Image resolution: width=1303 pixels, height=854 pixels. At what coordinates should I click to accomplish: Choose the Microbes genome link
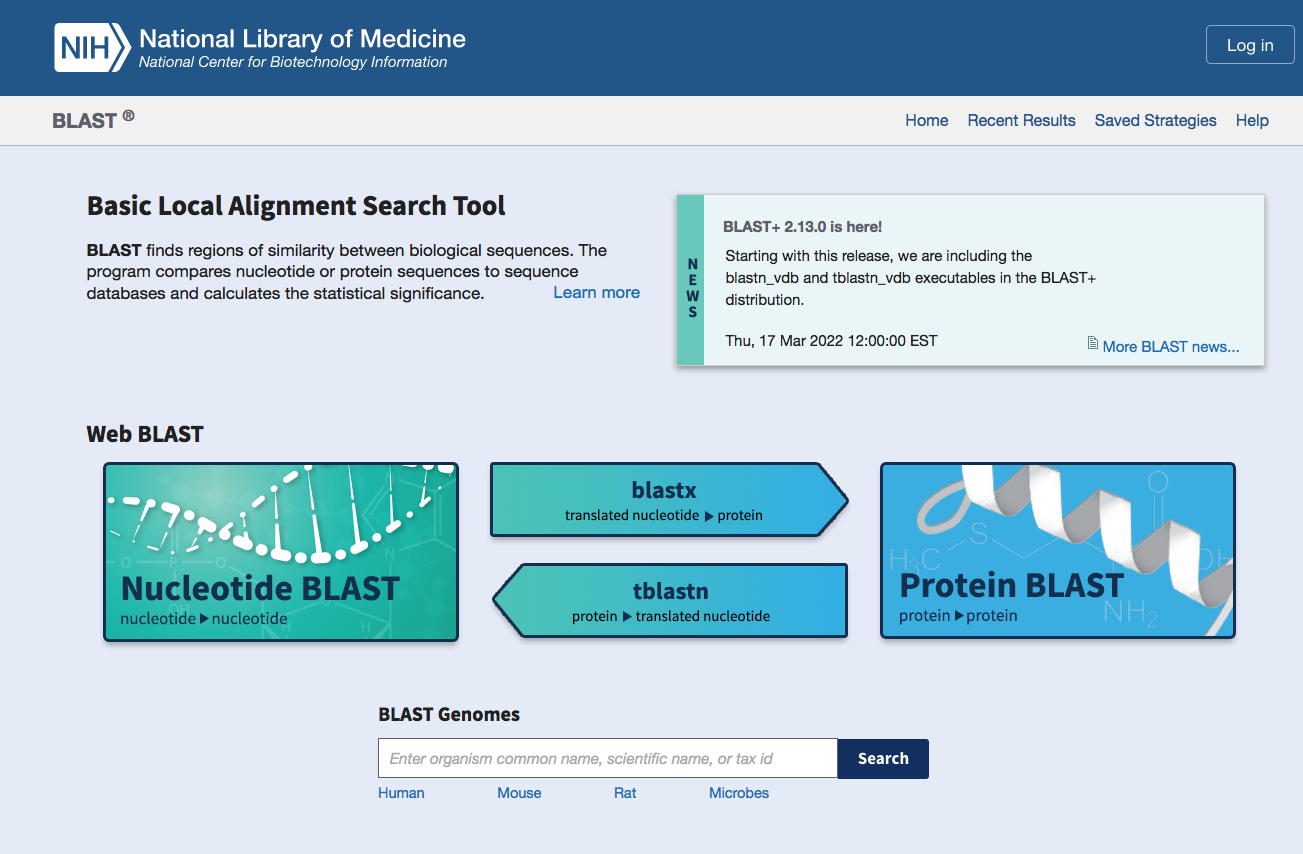tap(739, 793)
